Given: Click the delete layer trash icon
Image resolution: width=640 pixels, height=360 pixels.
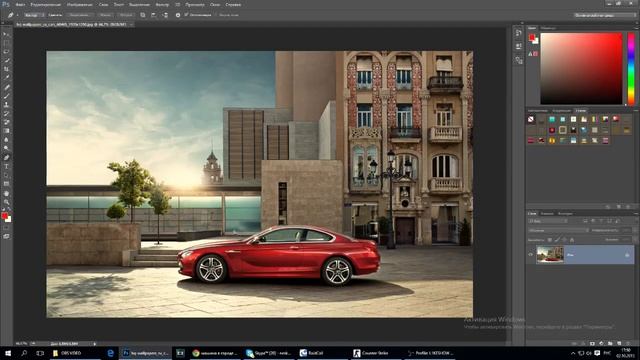Looking at the screenshot, I should [x=628, y=344].
